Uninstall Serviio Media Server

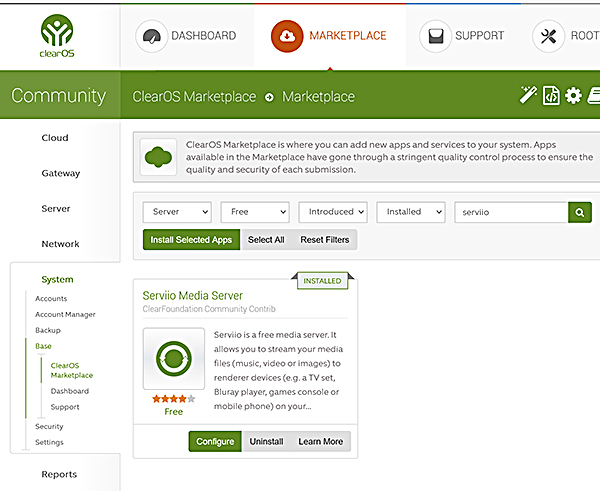[x=266, y=441]
